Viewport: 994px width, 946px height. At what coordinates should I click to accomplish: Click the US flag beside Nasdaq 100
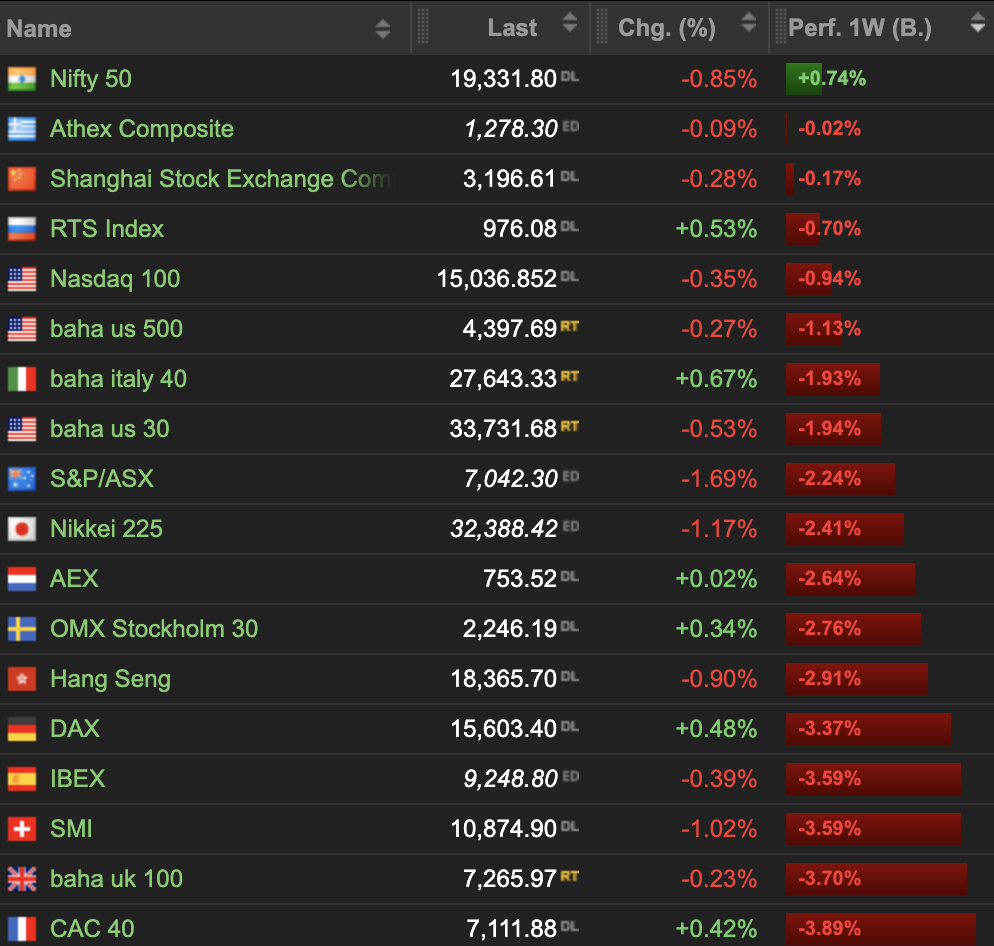22,279
